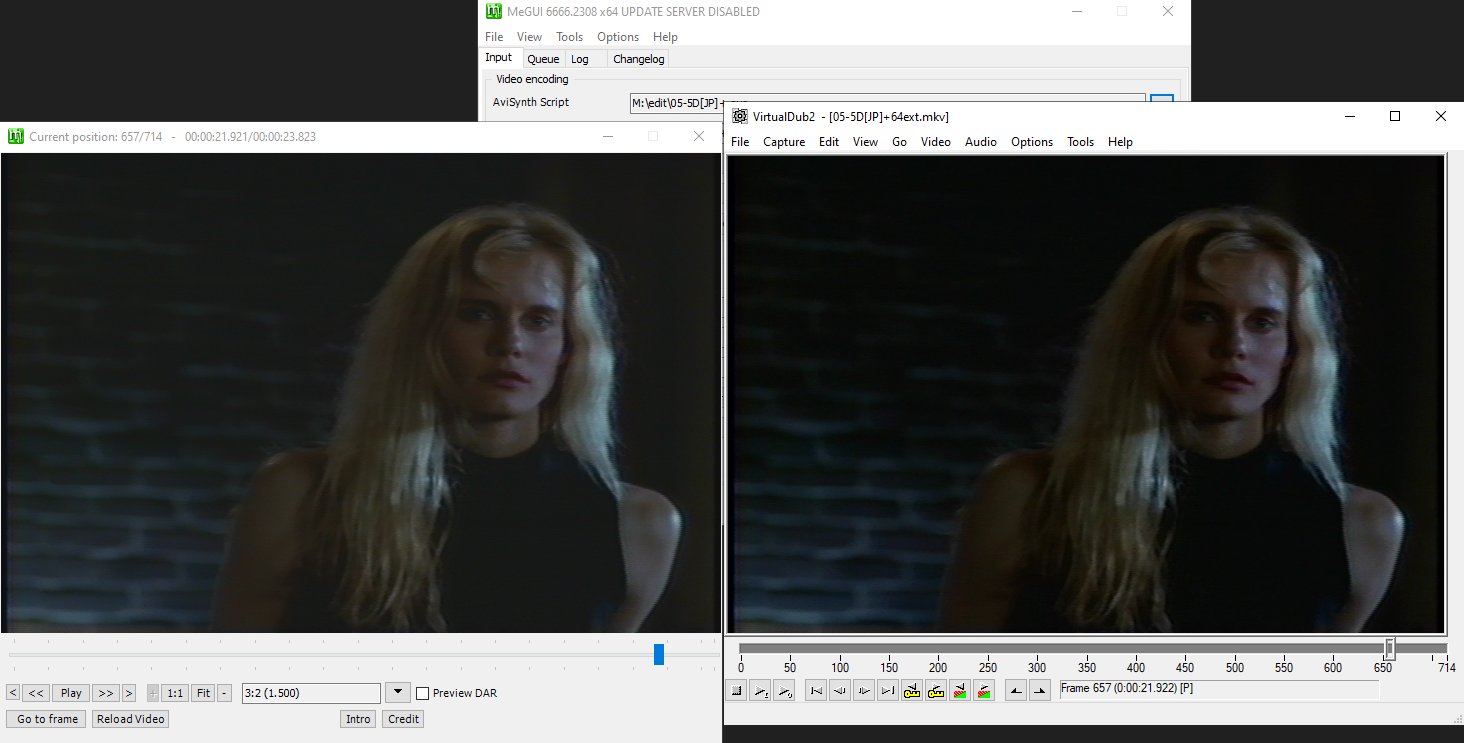Click the 'Frame 657 (0:00:21.922) [P]' status field

click(x=1219, y=690)
